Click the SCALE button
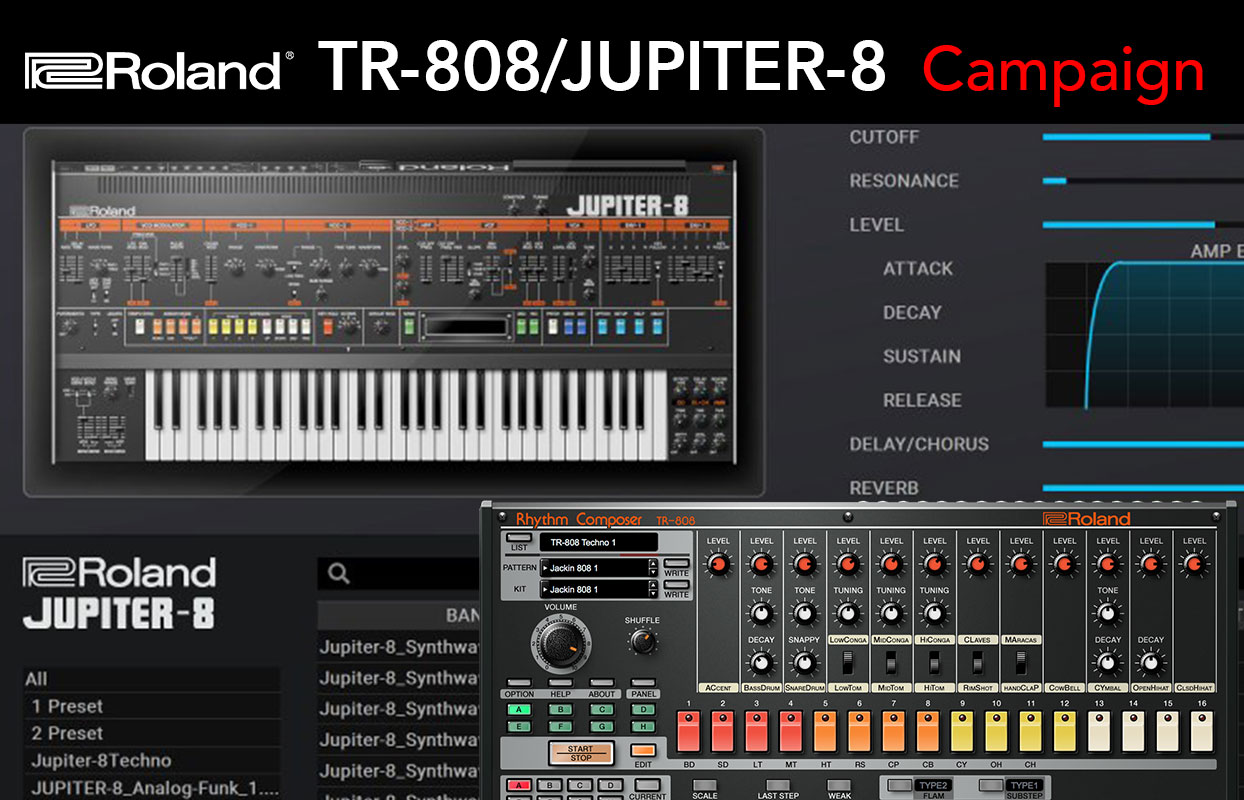The width and height of the screenshot is (1244, 800). click(705, 785)
